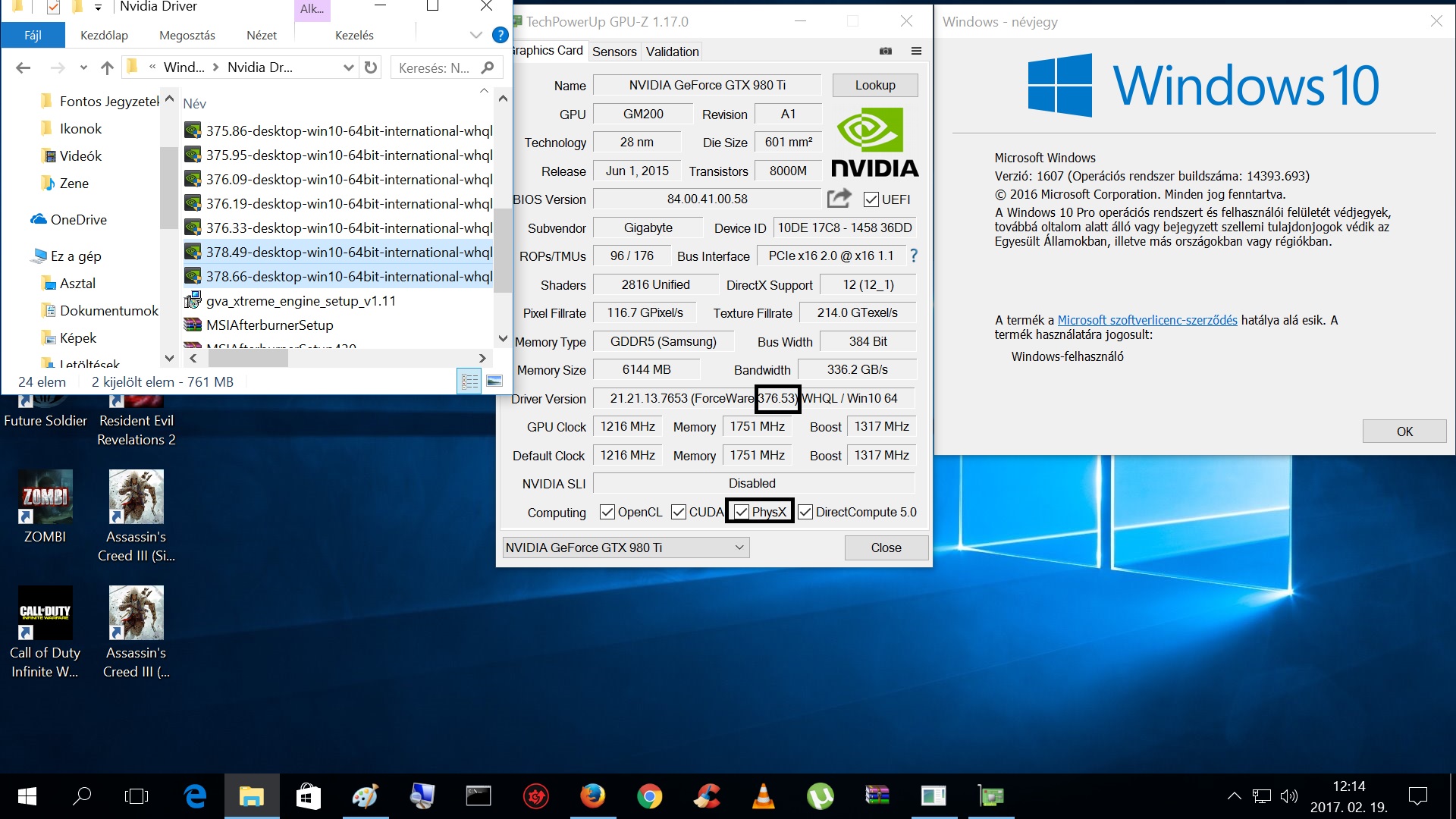The width and height of the screenshot is (1456, 819).
Task: Open Assassin's Creed III (Si... desktop shortcut
Action: tap(136, 516)
